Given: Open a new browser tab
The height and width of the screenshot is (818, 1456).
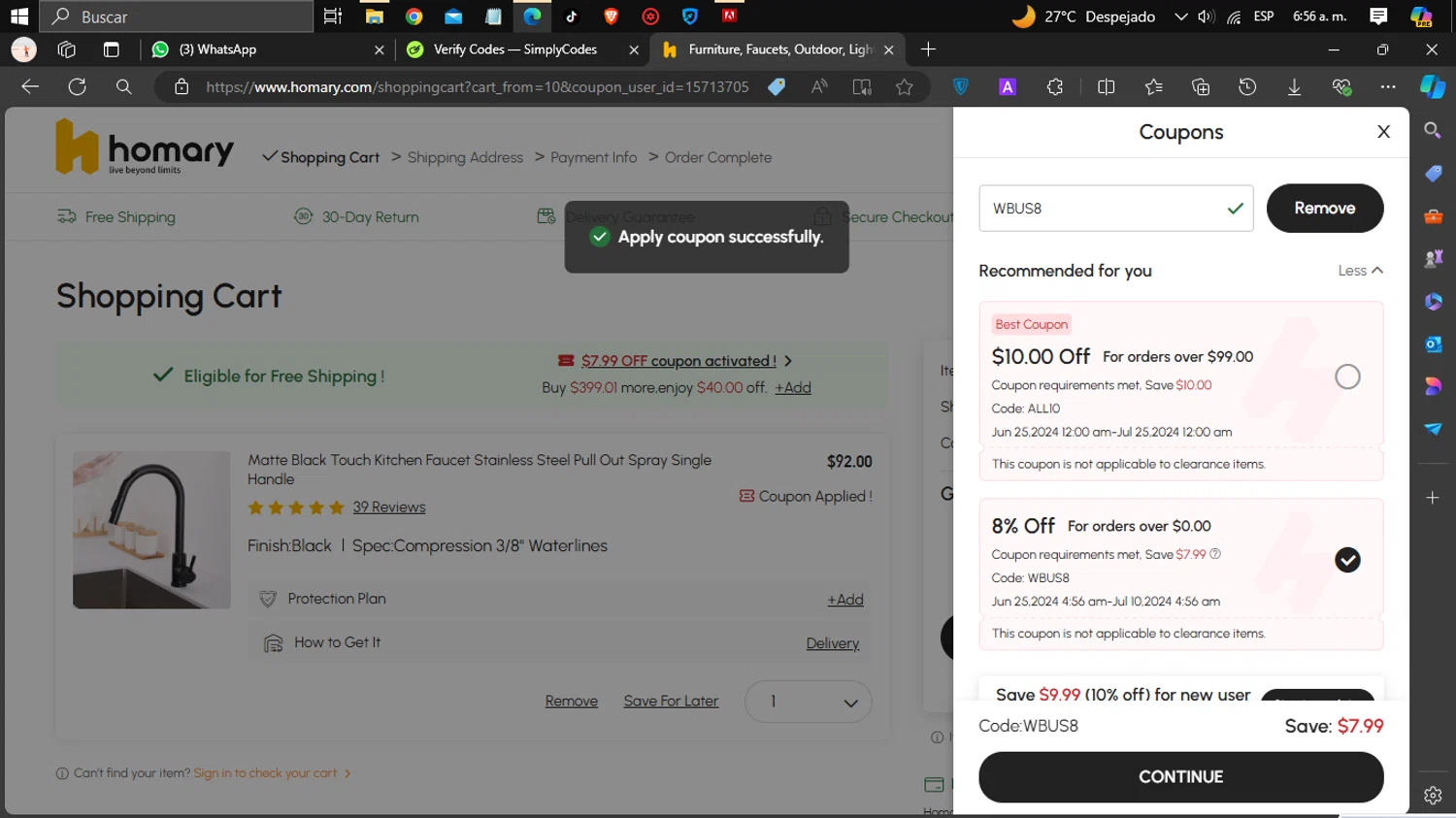Looking at the screenshot, I should [928, 49].
